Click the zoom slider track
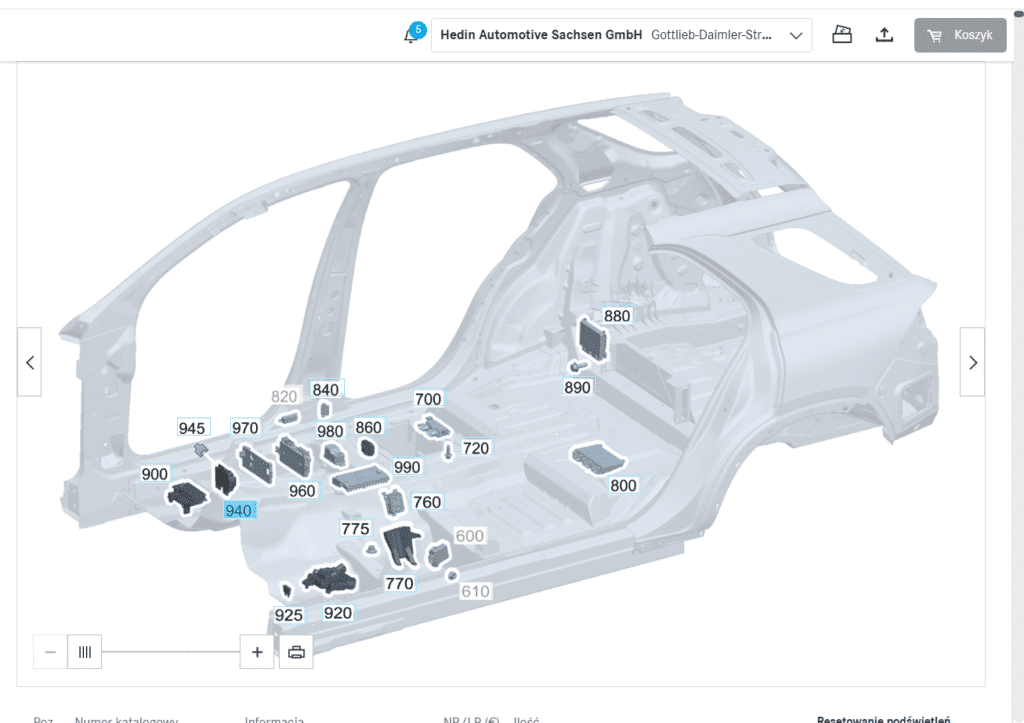Screen dimensions: 1024x723 170,652
